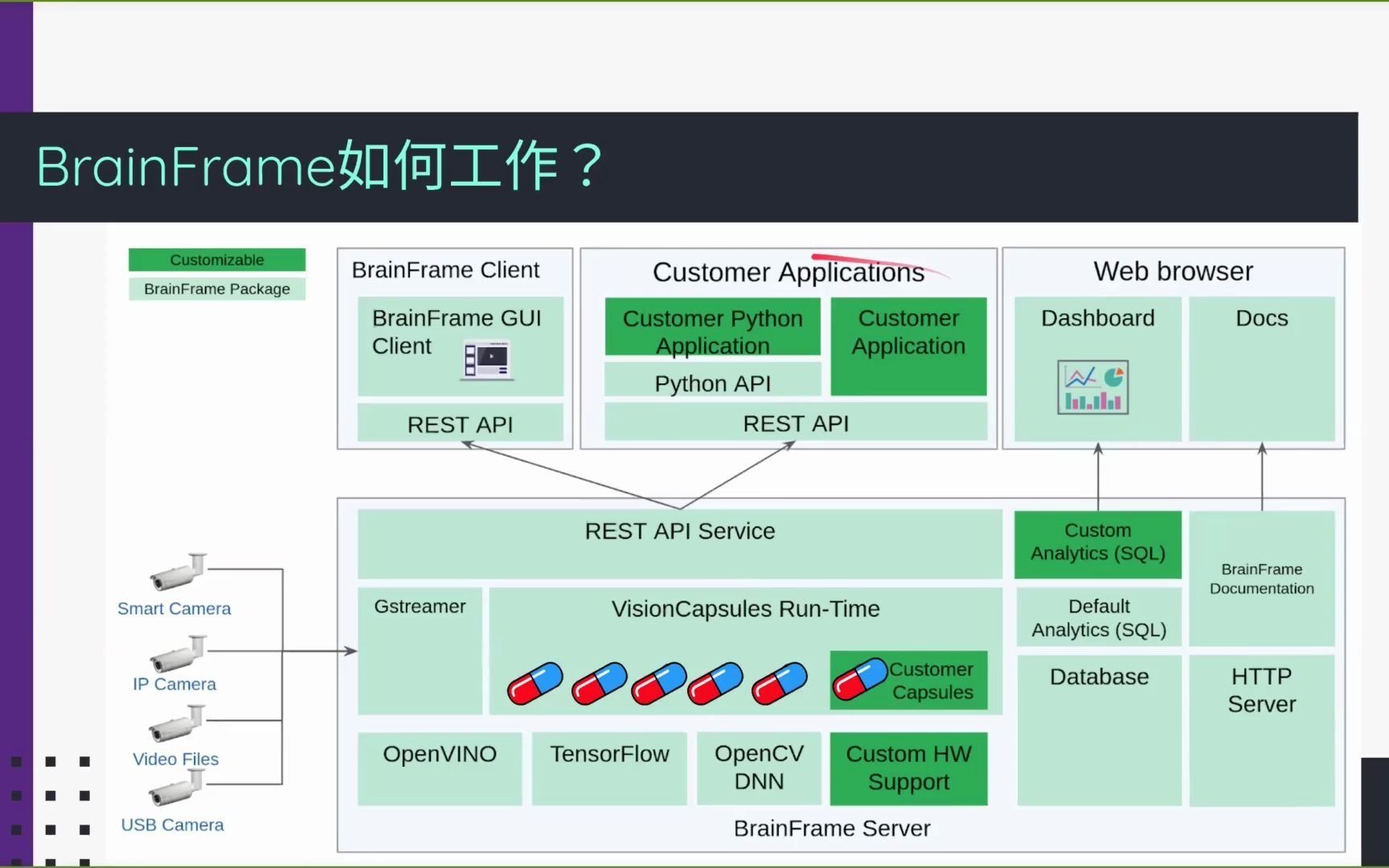
Task: Click the analytics chart icon under Dashboard
Action: pos(1095,386)
